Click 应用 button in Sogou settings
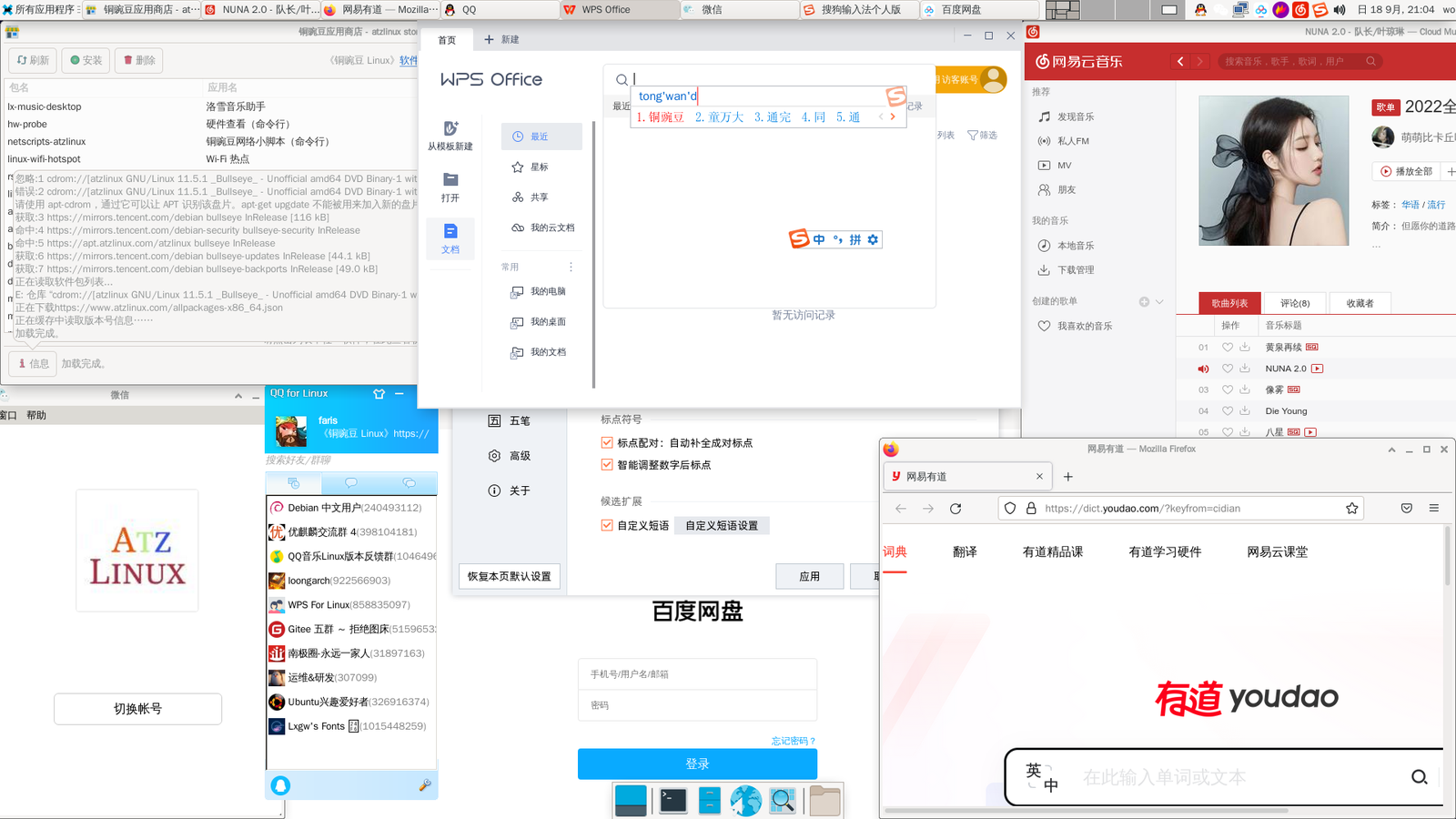1456x819 pixels. coord(809,576)
